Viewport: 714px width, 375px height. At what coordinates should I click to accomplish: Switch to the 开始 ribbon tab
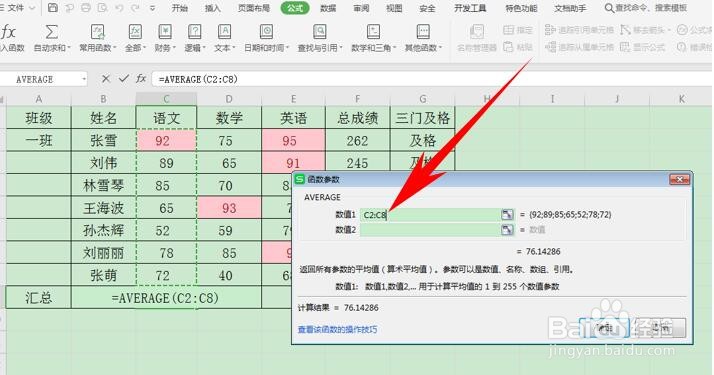point(179,8)
